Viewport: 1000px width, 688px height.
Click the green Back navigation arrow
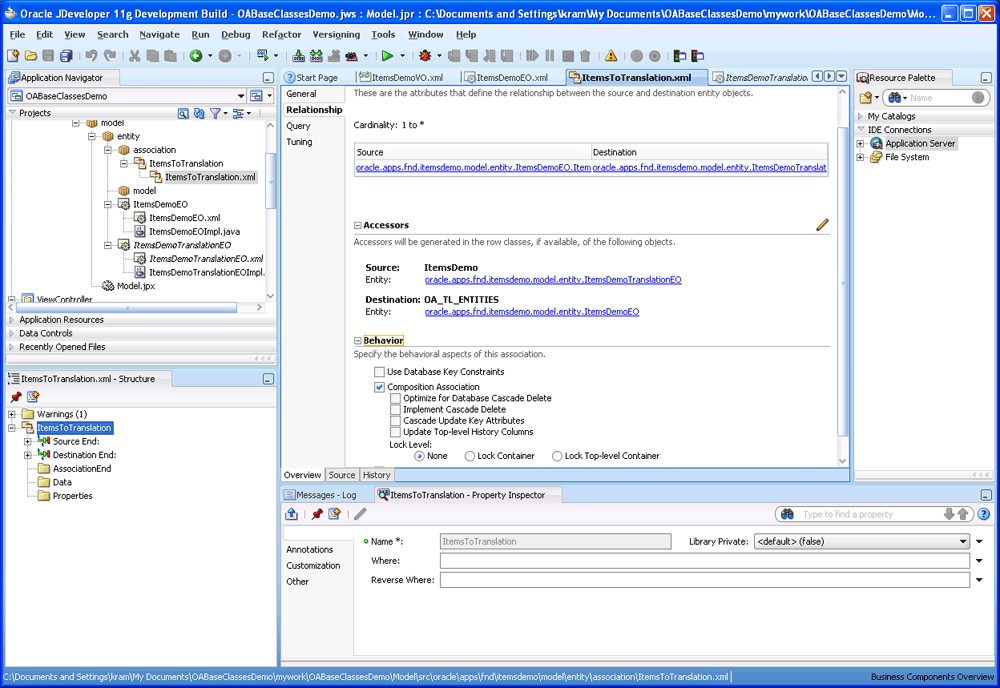[x=196, y=56]
